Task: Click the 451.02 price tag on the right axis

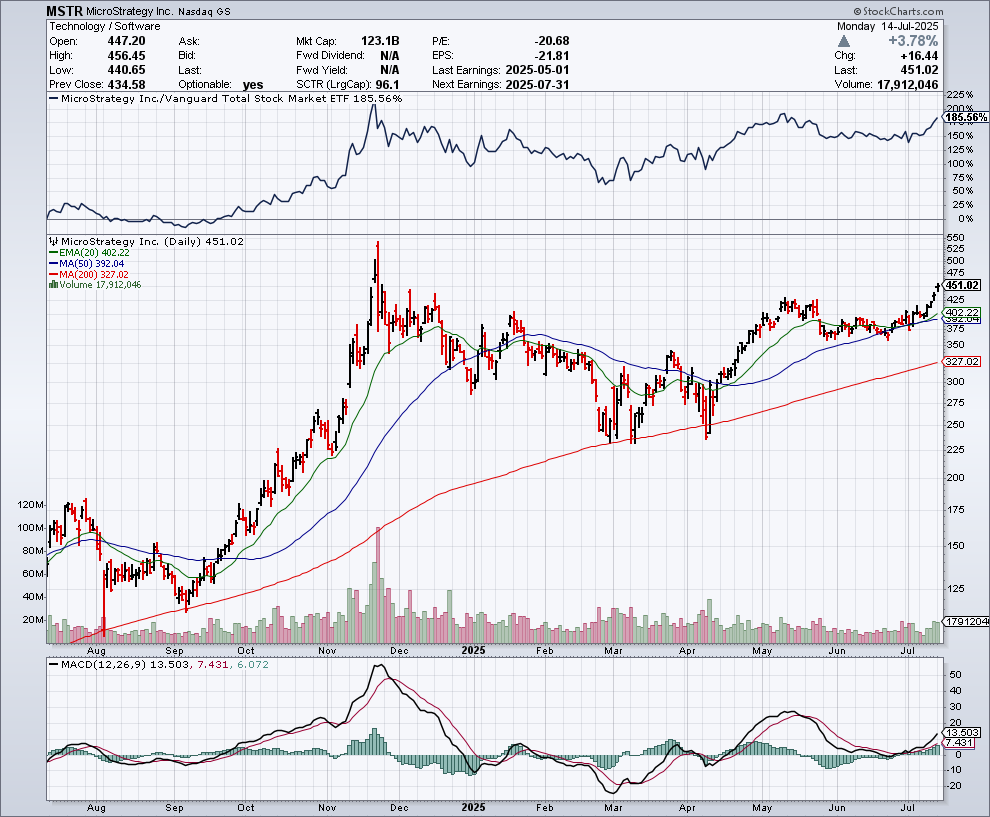Action: (963, 285)
